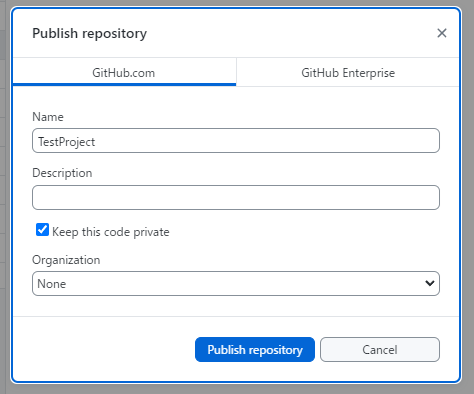Switch to the GitHub.com tab
474x394 pixels.
[x=124, y=72]
